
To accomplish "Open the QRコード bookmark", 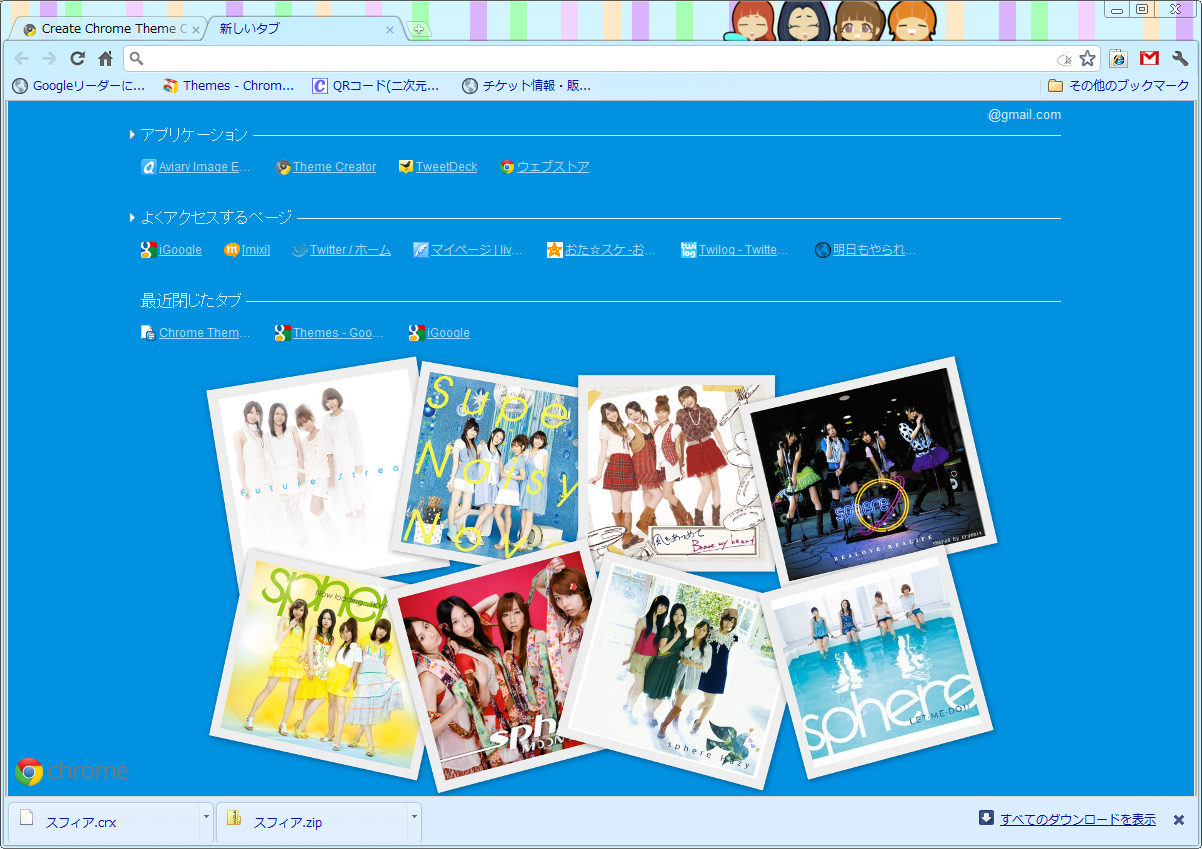I will (376, 86).
